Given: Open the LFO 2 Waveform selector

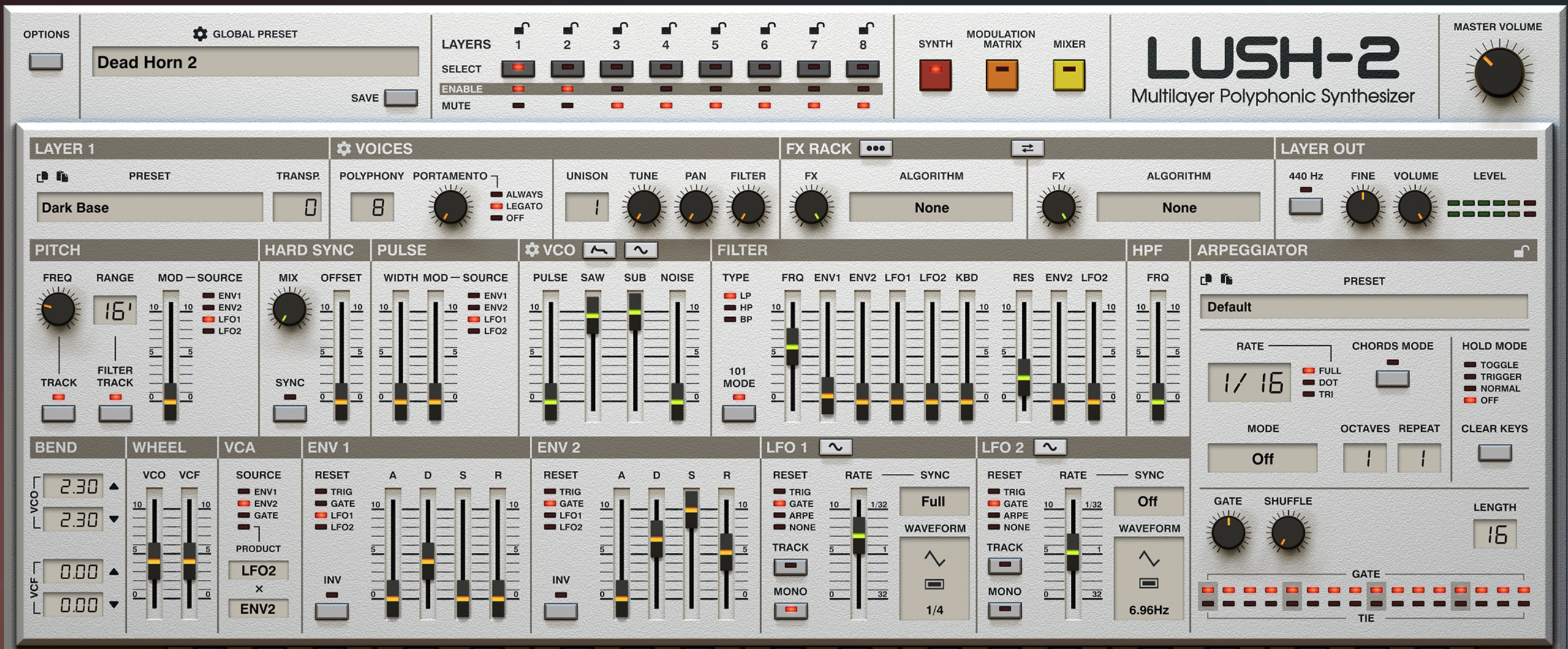Looking at the screenshot, I should pyautogui.click(x=1148, y=579).
